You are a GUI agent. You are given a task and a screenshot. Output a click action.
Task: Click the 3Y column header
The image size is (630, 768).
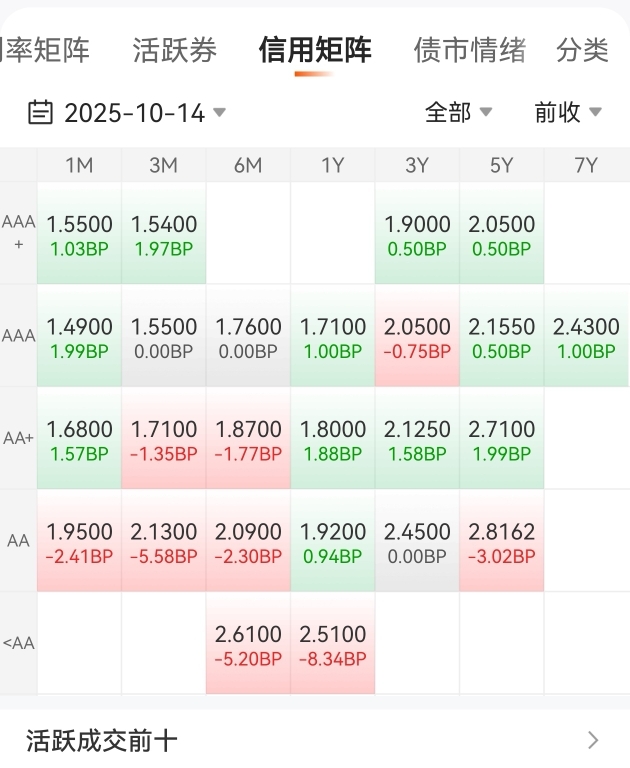click(417, 166)
